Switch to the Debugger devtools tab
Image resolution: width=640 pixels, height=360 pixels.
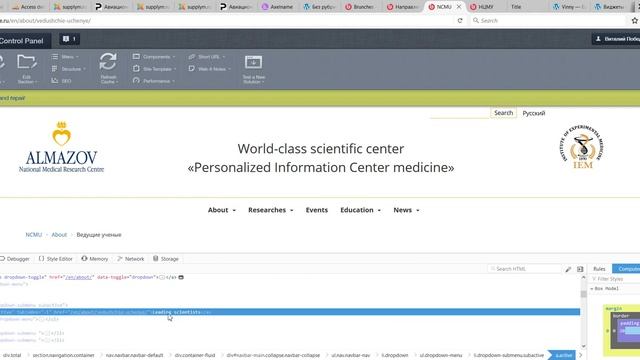(15, 259)
